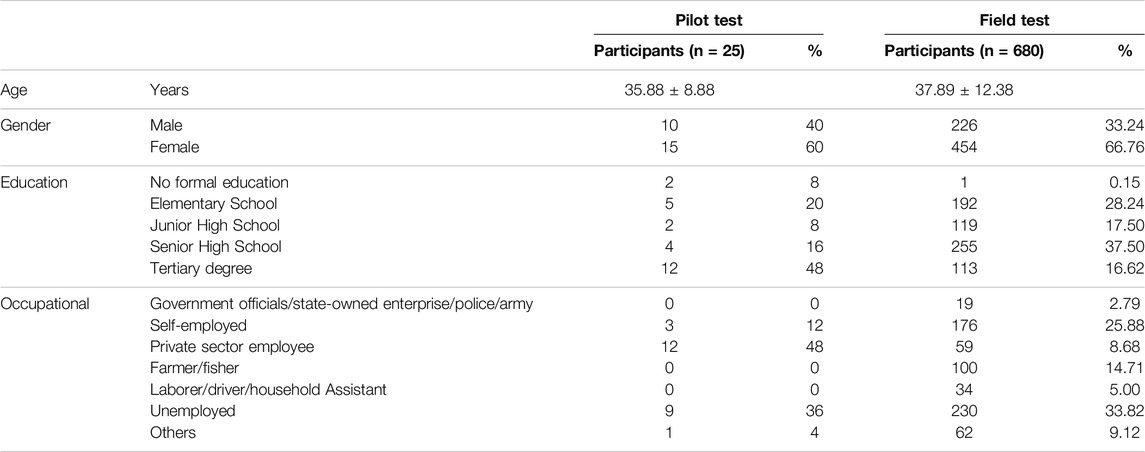Image resolution: width=1145 pixels, height=452 pixels.
Task: Click the Others row percentage 9.12
Action: pyautogui.click(x=1130, y=432)
